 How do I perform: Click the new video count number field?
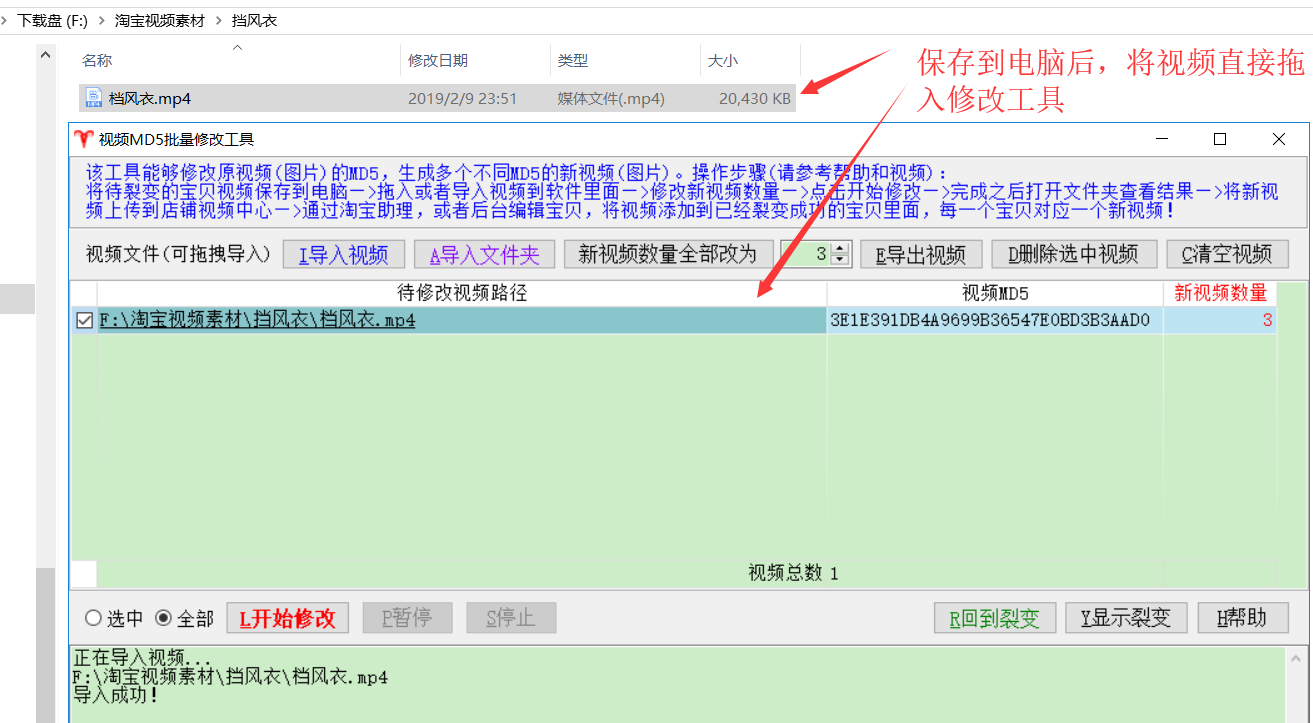pyautogui.click(x=806, y=255)
